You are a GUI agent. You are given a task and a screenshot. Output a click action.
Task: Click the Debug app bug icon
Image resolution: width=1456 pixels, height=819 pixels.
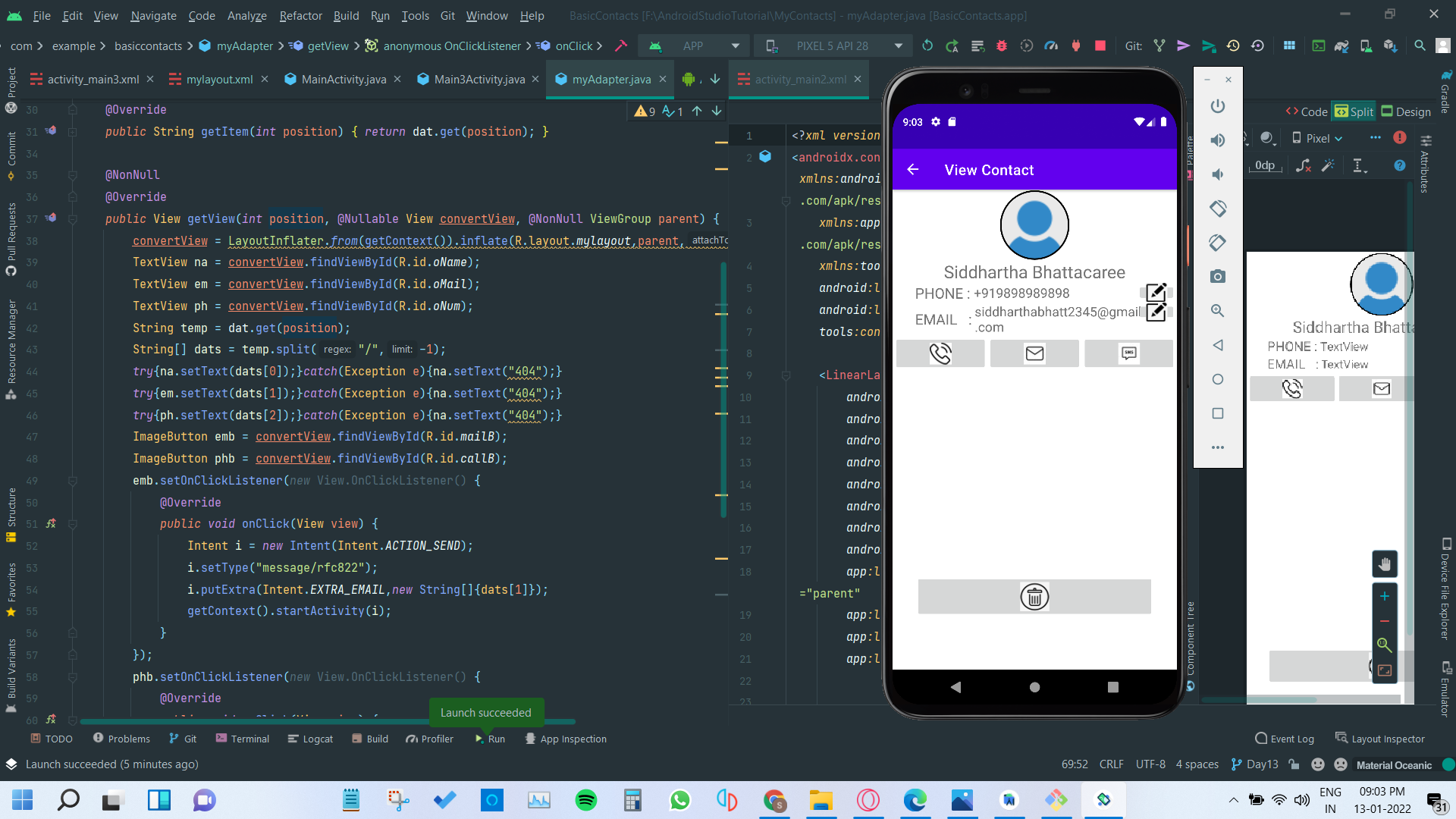pyautogui.click(x=1001, y=46)
